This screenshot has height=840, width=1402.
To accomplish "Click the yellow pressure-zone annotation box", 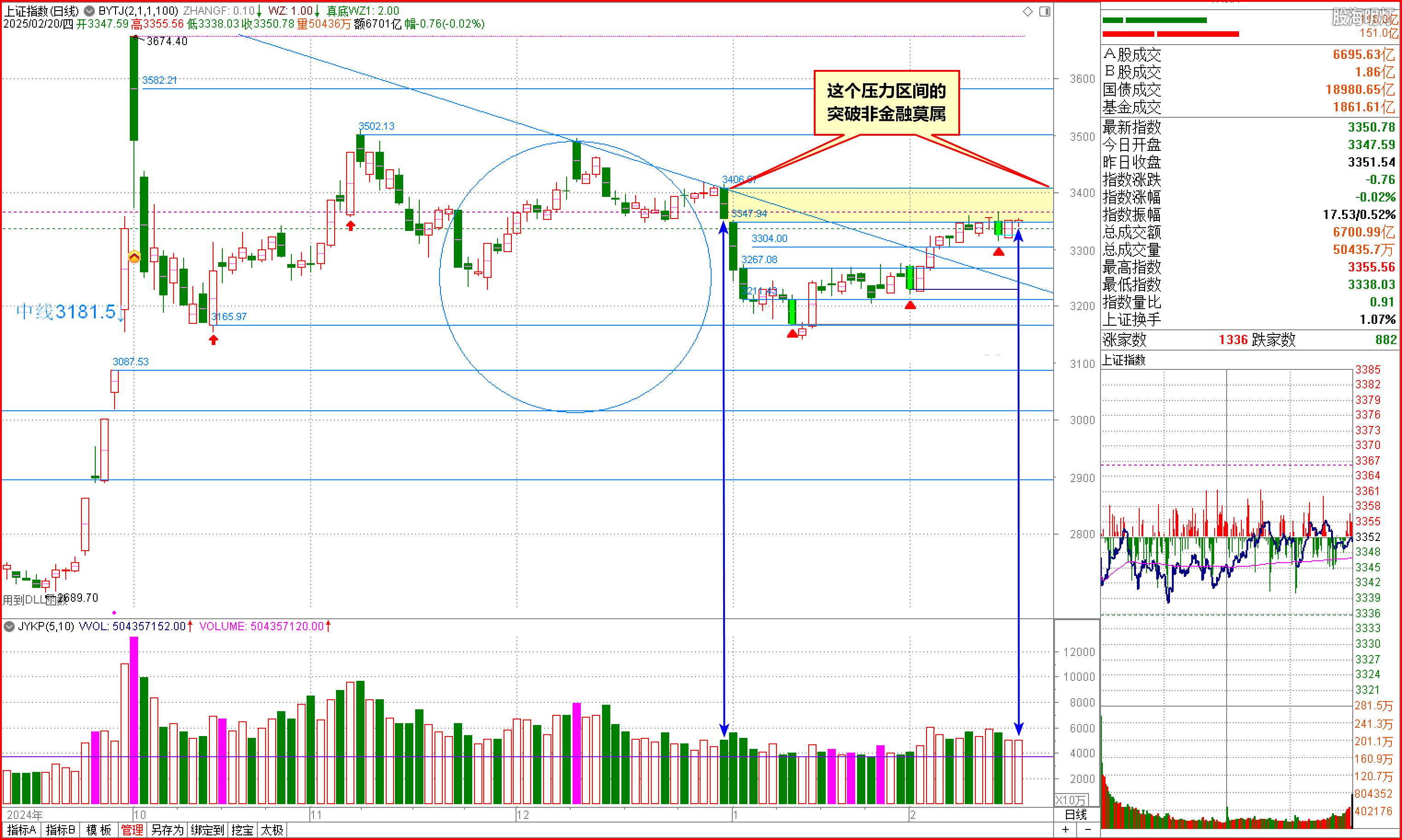I will (x=886, y=103).
